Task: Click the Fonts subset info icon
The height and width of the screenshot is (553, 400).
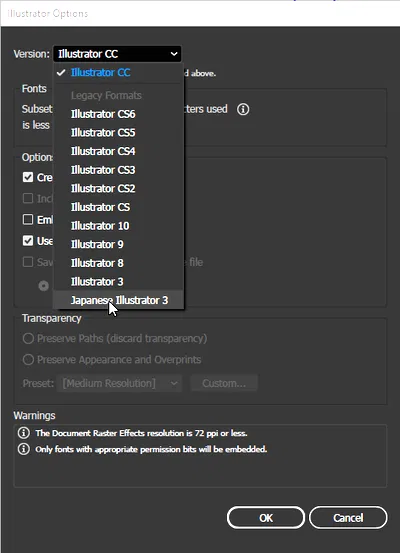Action: point(243,109)
